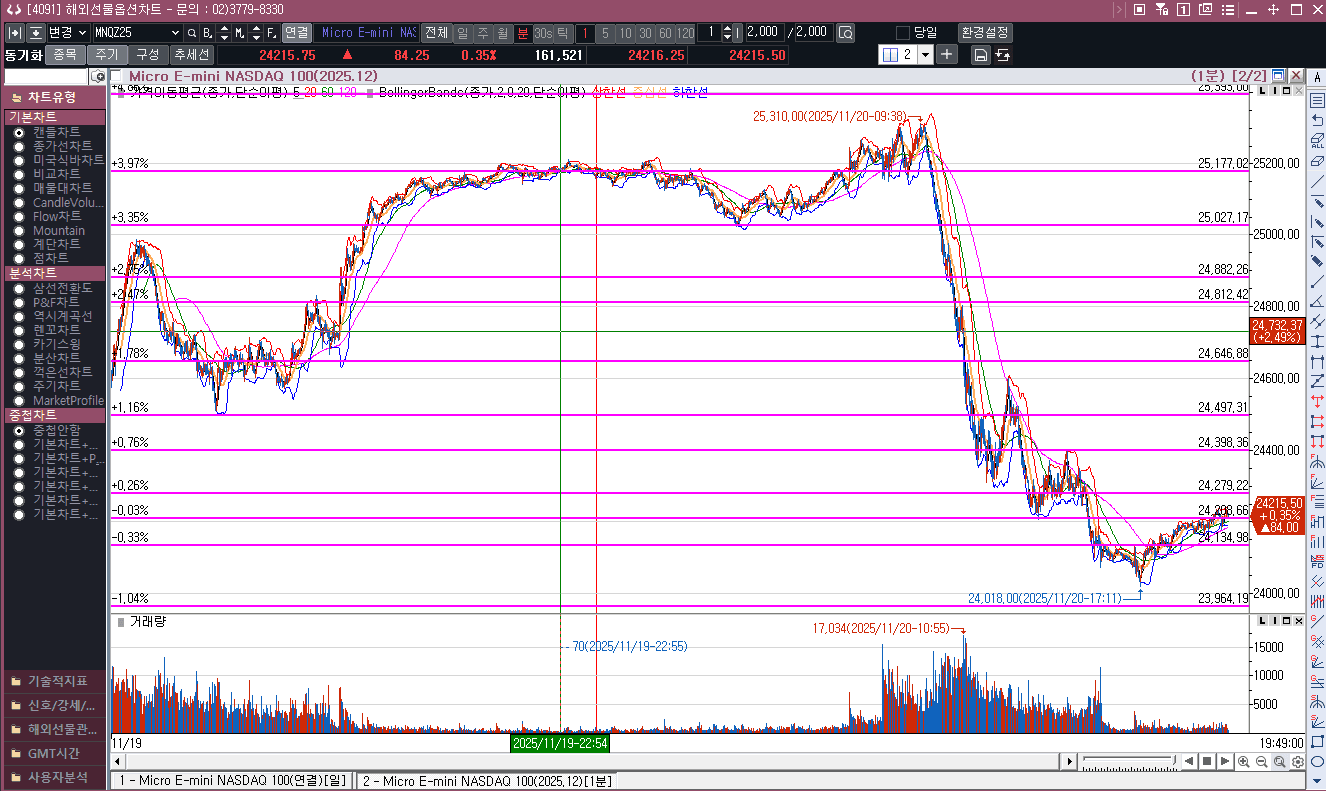This screenshot has width=1326, height=791.
Task: Add a chart pane with plus icon
Action: coord(946,54)
